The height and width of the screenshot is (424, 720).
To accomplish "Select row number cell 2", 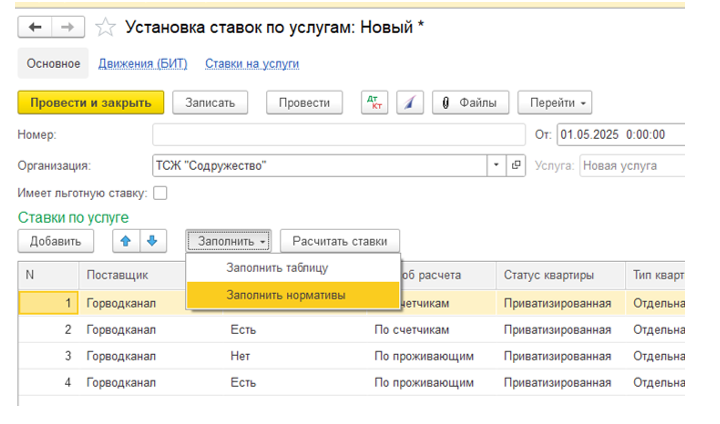I will 48,329.
